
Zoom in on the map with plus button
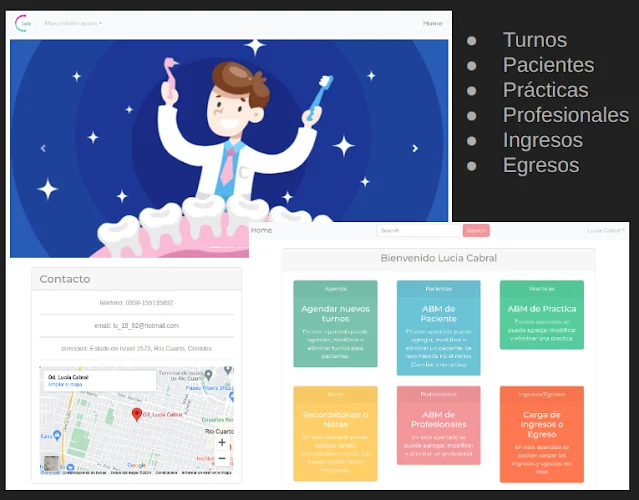coord(222,442)
